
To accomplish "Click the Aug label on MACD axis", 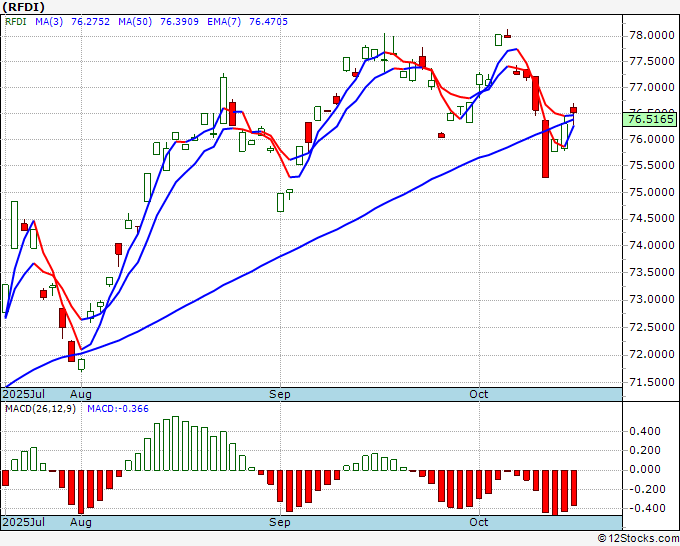I will pos(81,522).
